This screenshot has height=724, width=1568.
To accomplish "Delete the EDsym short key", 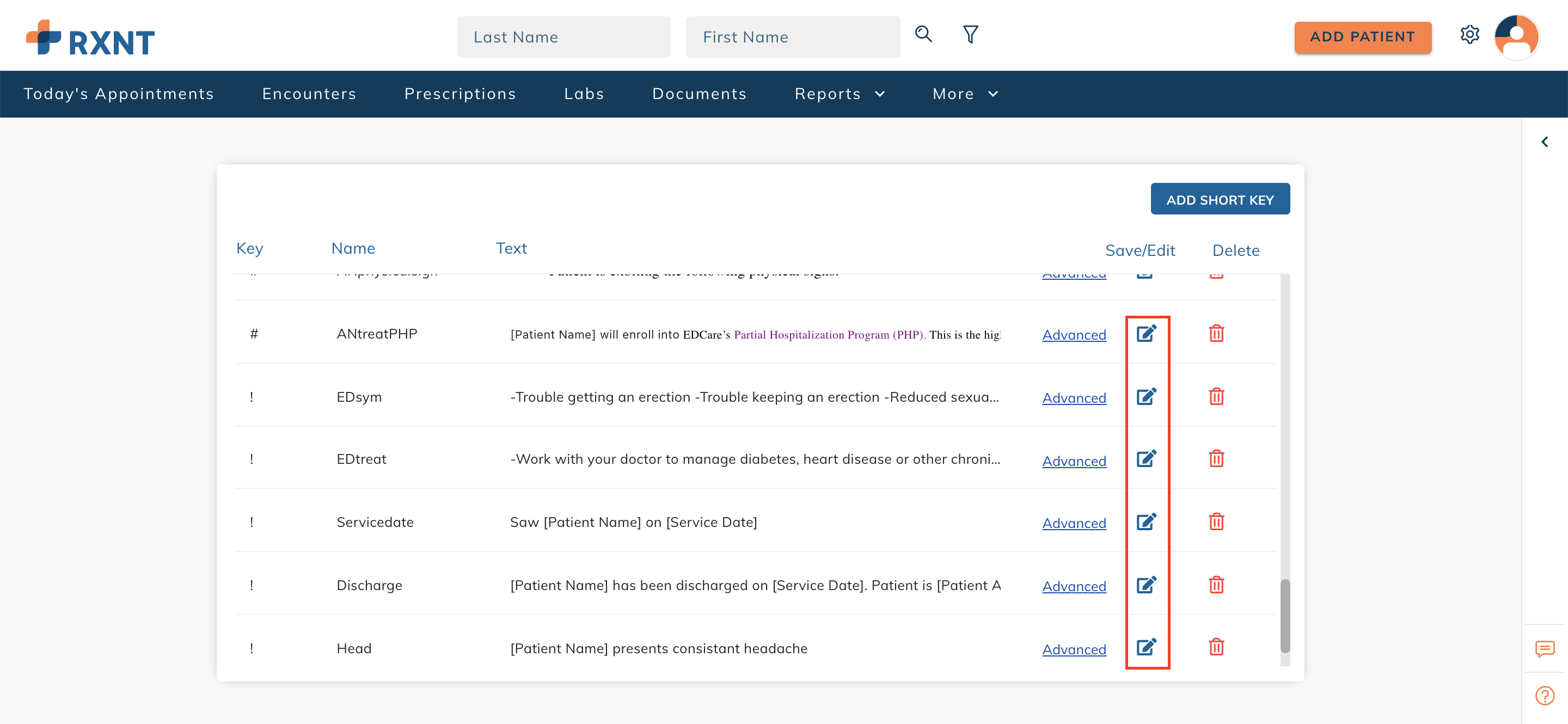I will (1216, 397).
